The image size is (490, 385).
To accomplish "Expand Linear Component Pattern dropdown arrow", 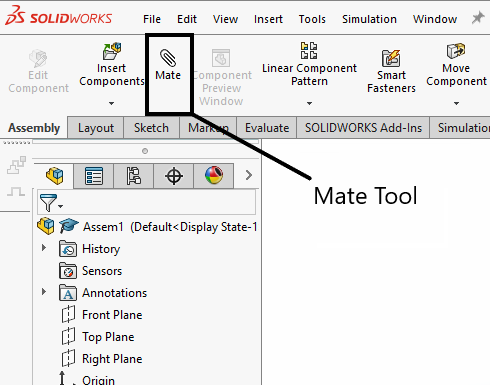I will click(x=309, y=103).
